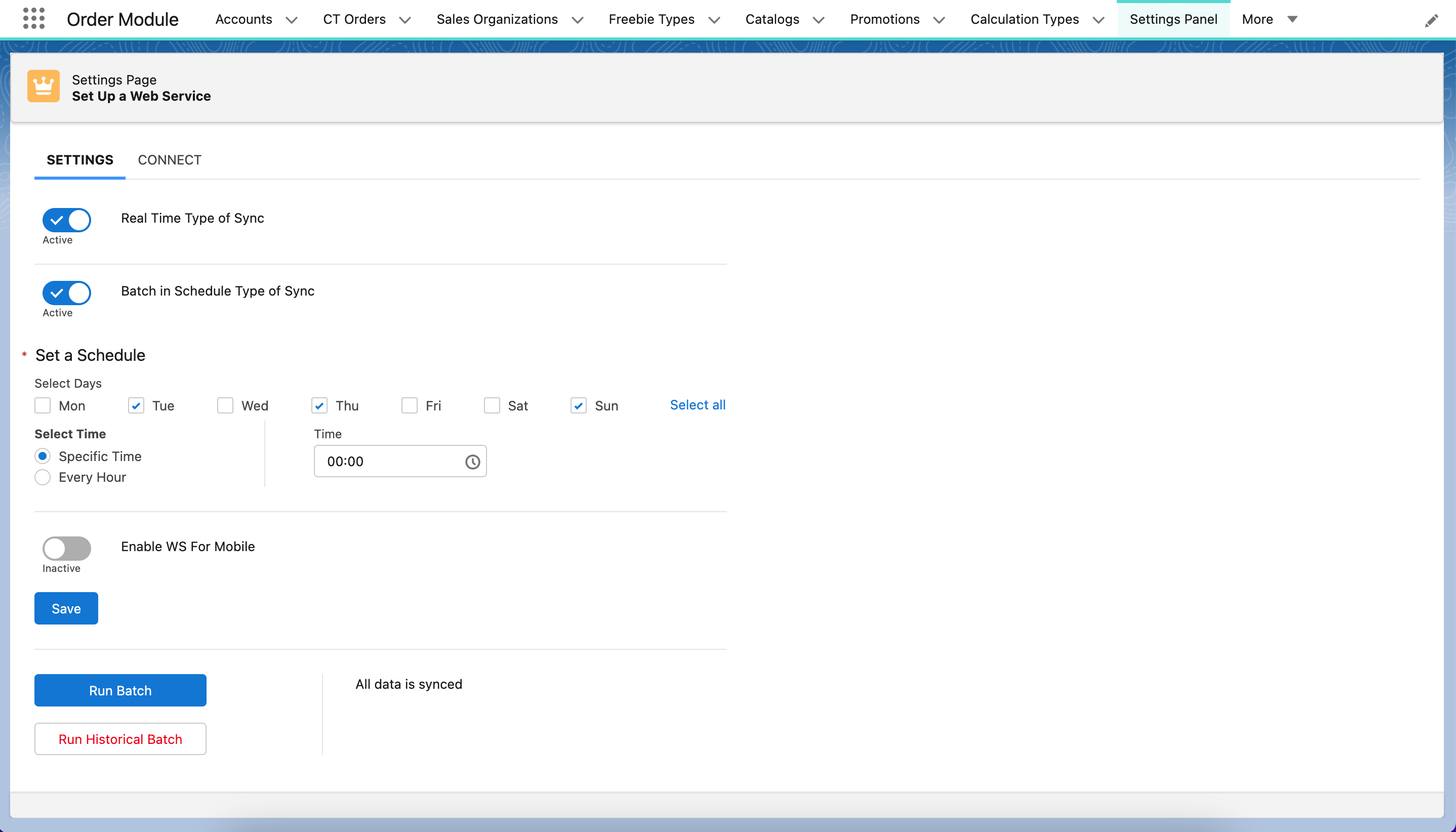1456x832 pixels.
Task: Click the Select all link for days
Action: point(698,404)
